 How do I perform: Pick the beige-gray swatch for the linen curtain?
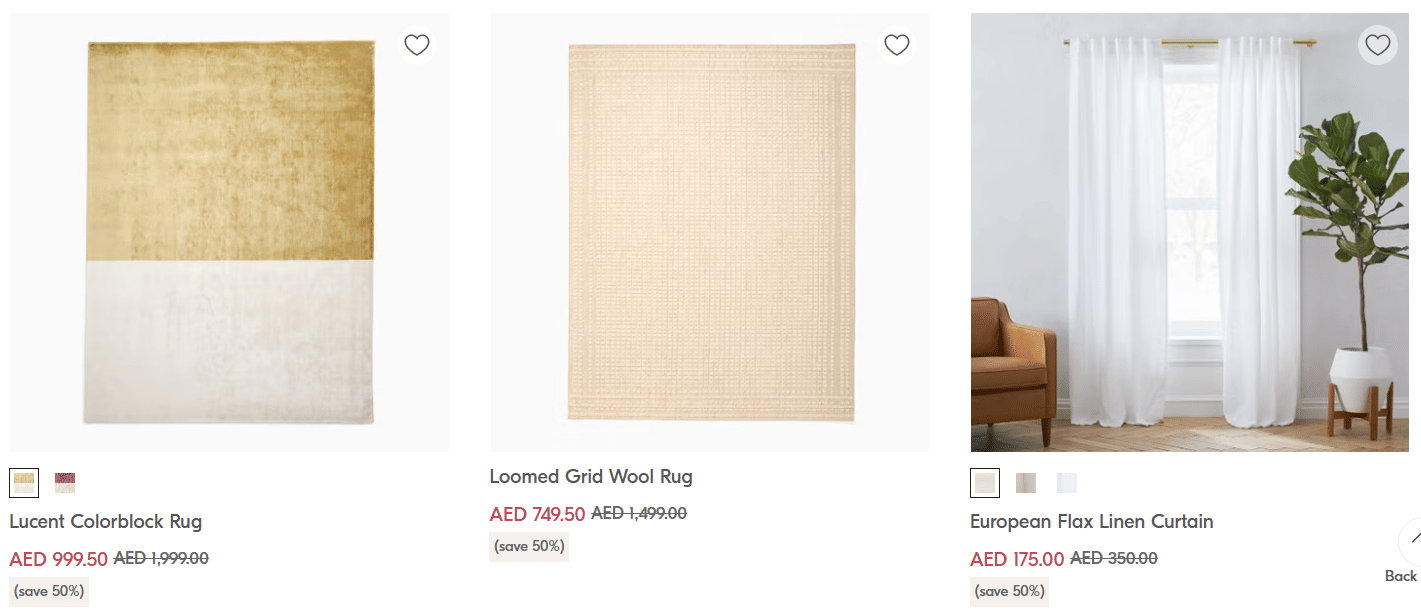1026,483
